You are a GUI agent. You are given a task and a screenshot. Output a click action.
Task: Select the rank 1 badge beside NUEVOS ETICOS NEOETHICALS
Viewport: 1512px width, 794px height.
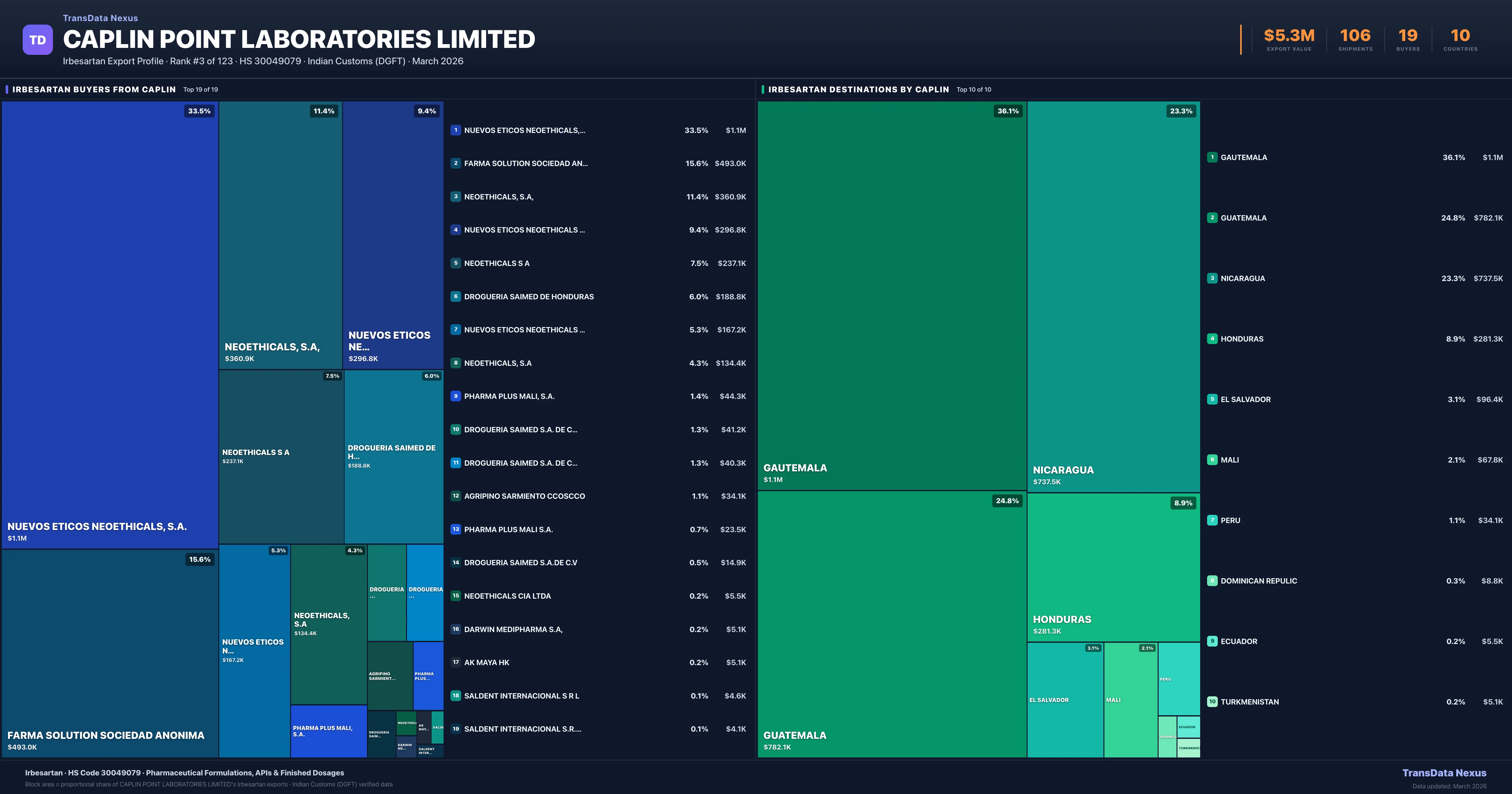456,130
